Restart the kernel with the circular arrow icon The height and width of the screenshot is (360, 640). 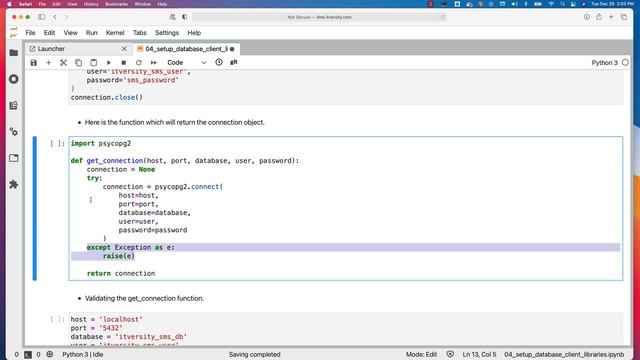[x=139, y=62]
